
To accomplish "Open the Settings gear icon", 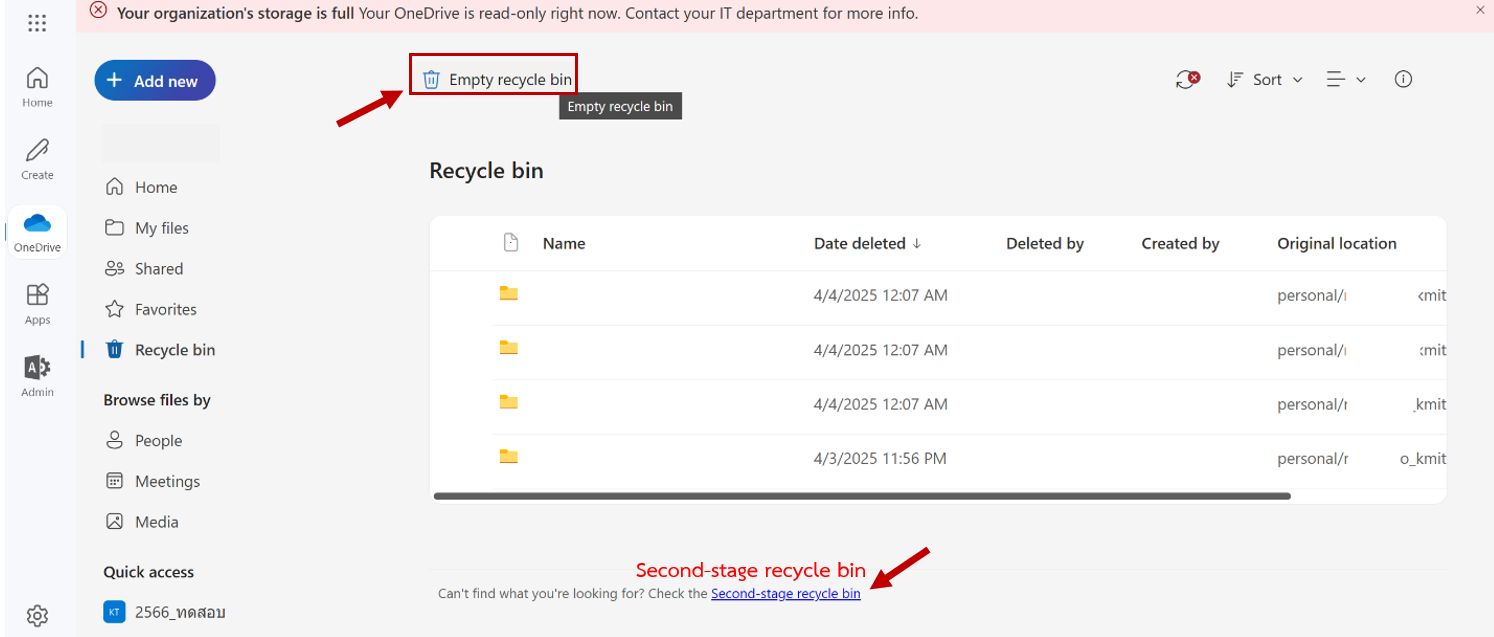I will [x=37, y=614].
